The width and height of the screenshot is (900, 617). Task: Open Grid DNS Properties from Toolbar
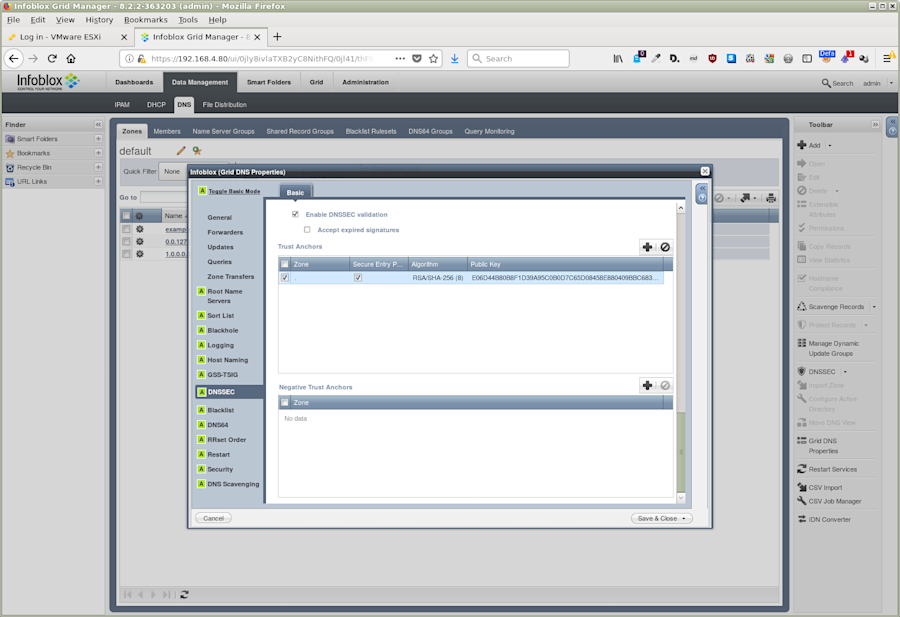822,446
